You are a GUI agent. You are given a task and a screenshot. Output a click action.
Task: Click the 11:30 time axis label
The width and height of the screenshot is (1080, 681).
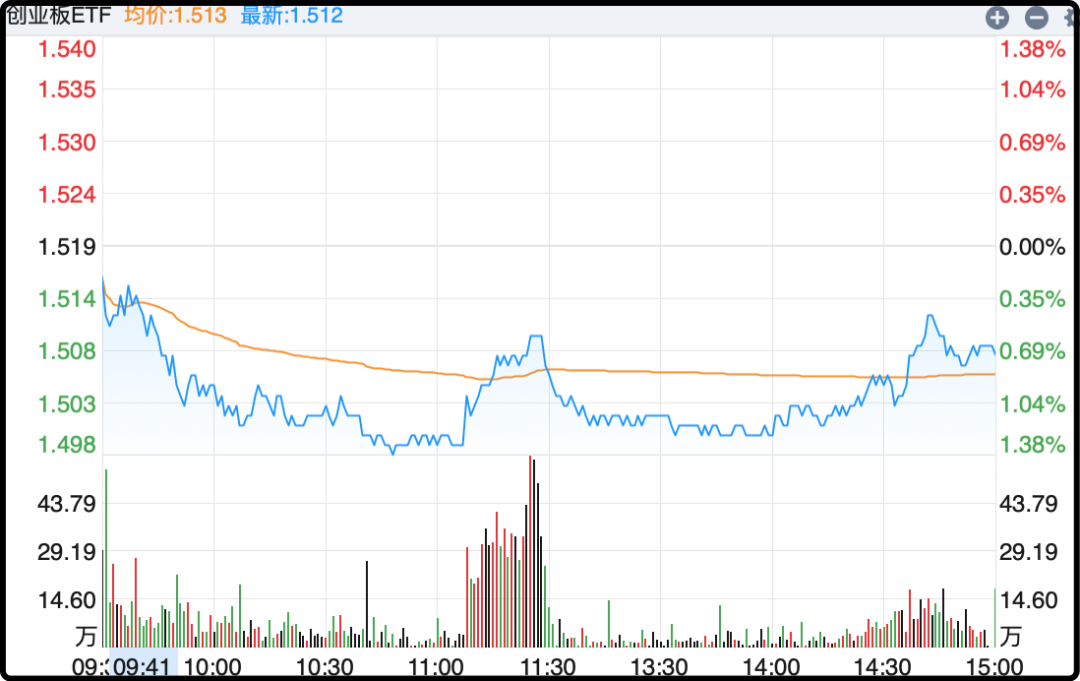pos(548,666)
